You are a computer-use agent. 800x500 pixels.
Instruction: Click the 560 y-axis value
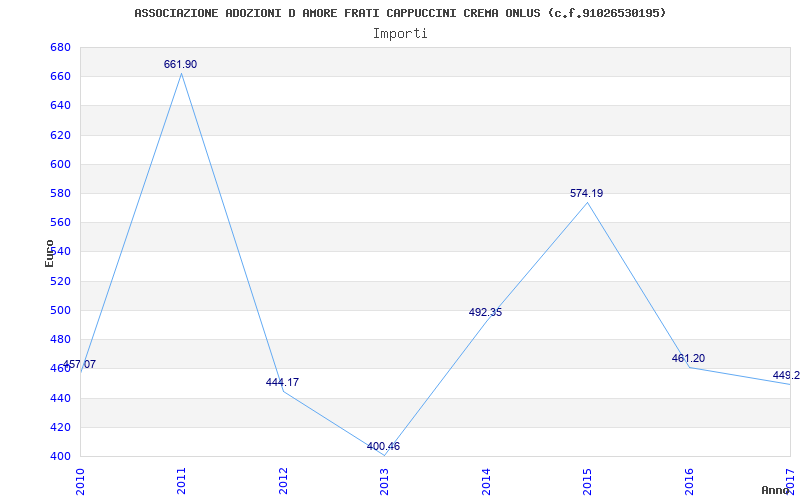(60, 222)
